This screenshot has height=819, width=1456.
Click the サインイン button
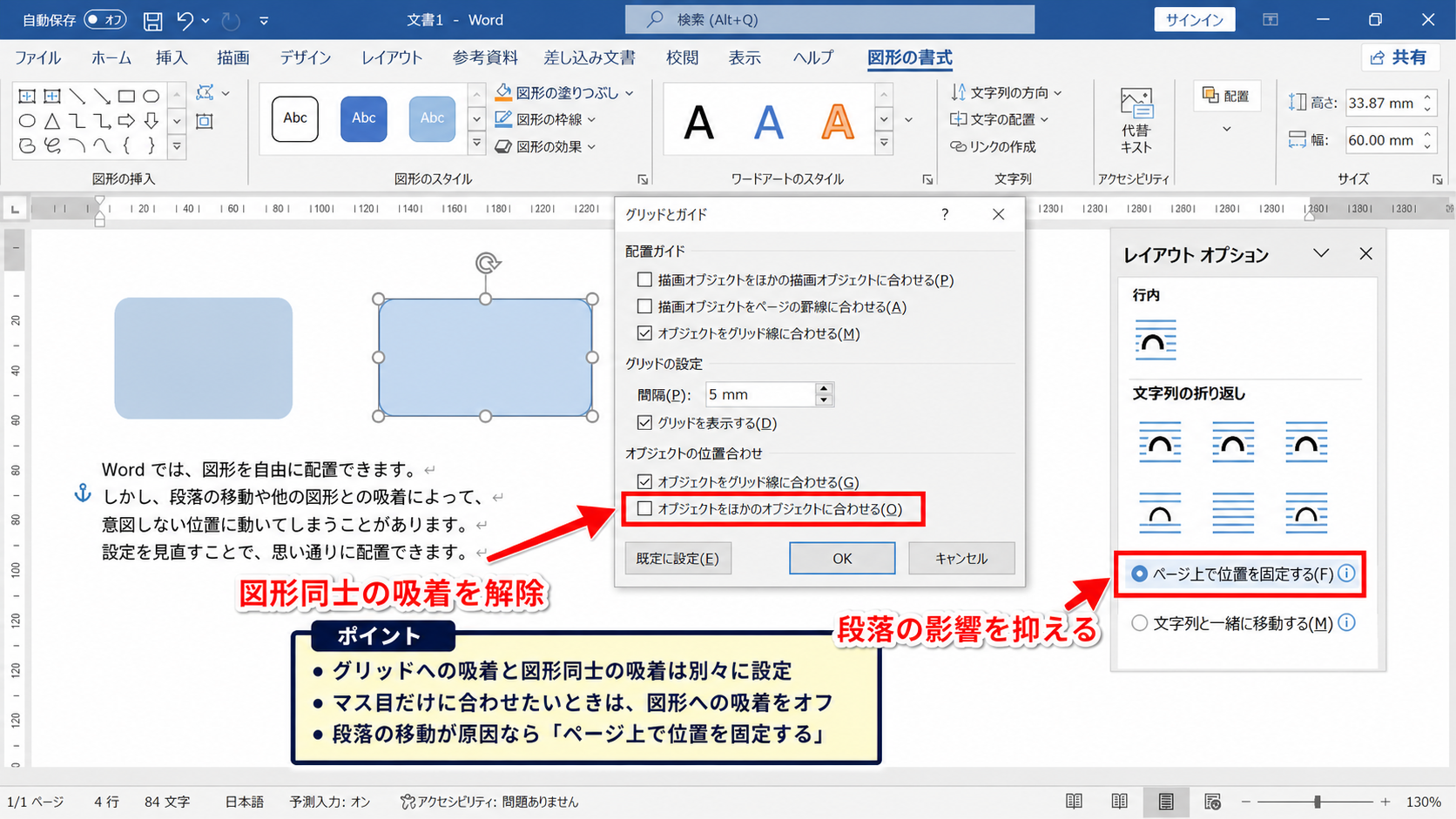click(1195, 19)
